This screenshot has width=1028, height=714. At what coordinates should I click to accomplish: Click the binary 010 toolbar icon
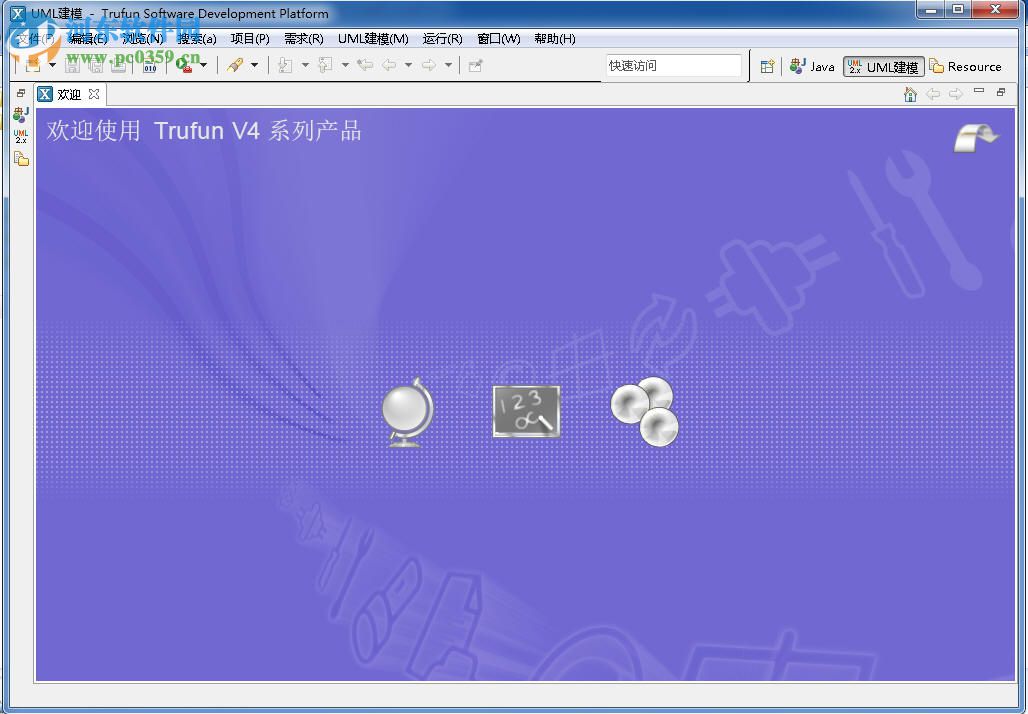(150, 65)
